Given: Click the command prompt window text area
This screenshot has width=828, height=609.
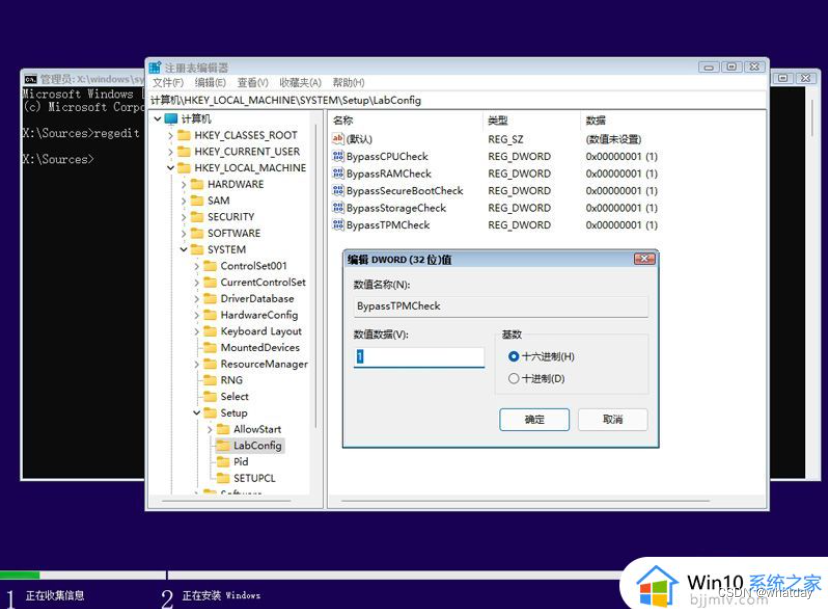Looking at the screenshot, I should (83, 285).
